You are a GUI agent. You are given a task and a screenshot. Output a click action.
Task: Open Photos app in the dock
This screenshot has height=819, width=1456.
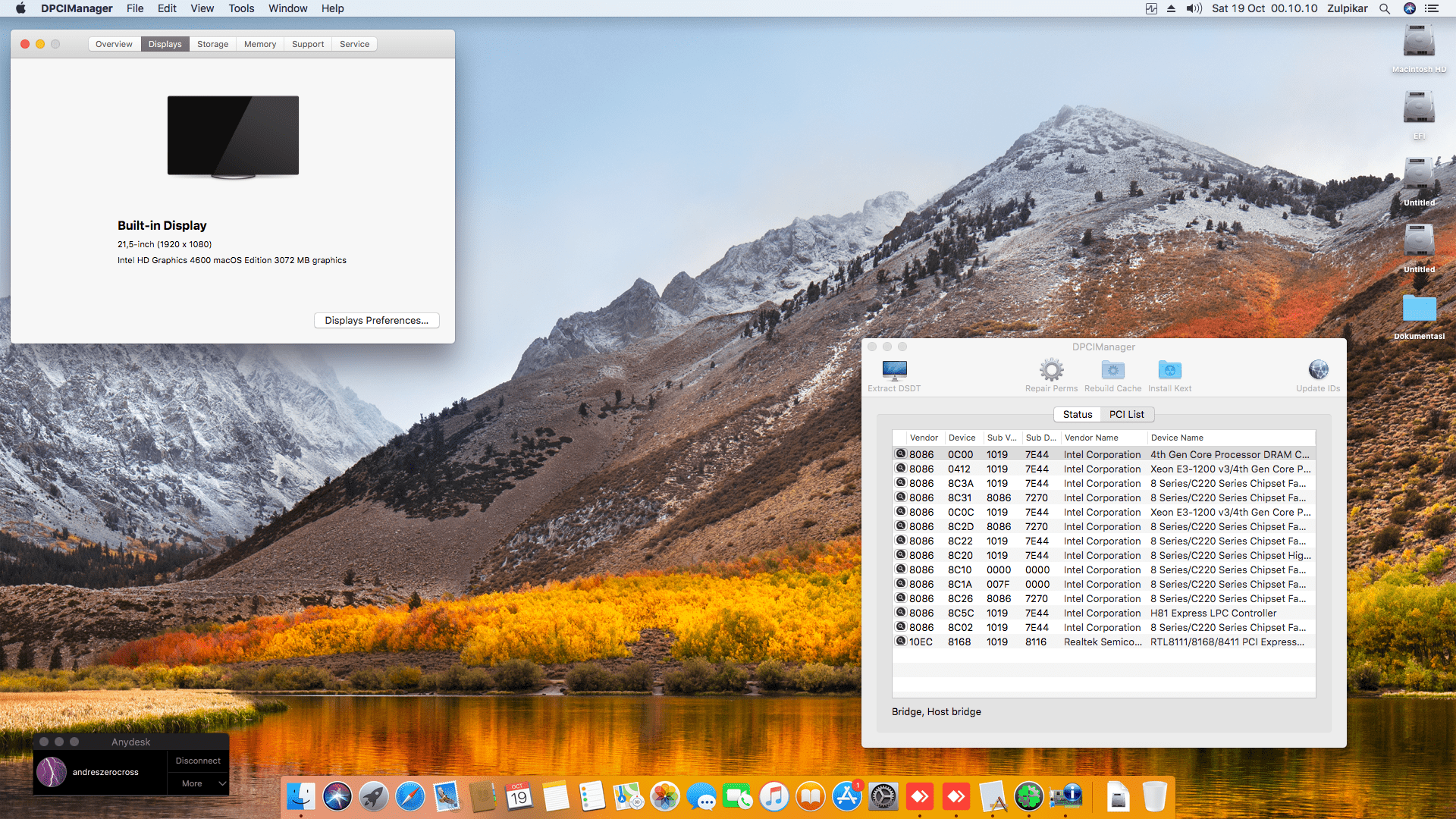pos(665,797)
